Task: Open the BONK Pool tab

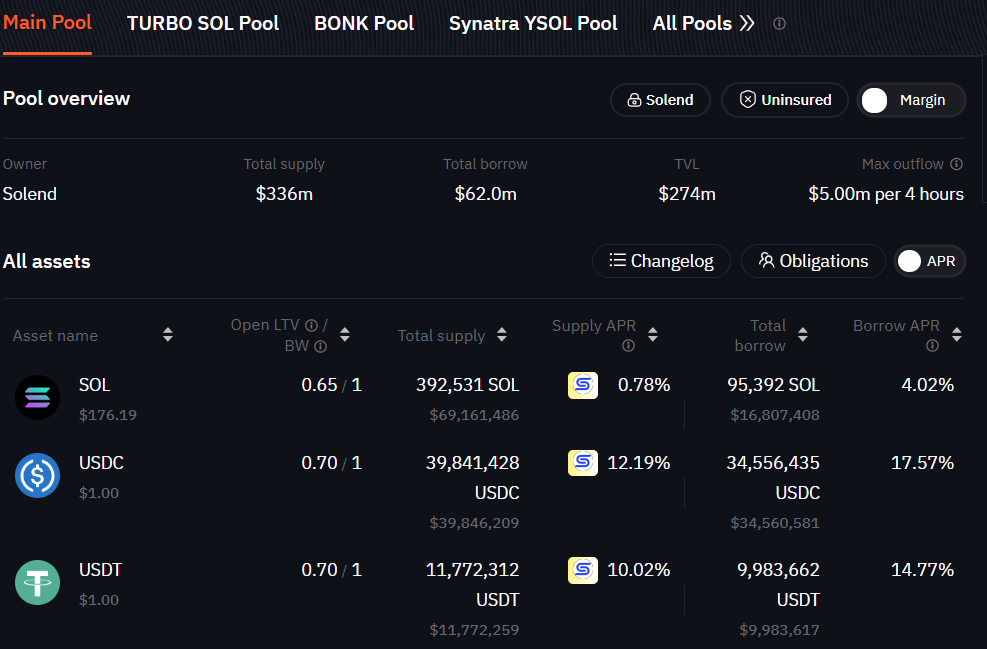Action: coord(364,23)
